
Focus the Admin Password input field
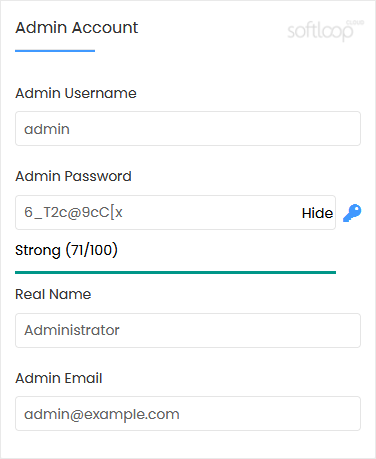(175, 212)
